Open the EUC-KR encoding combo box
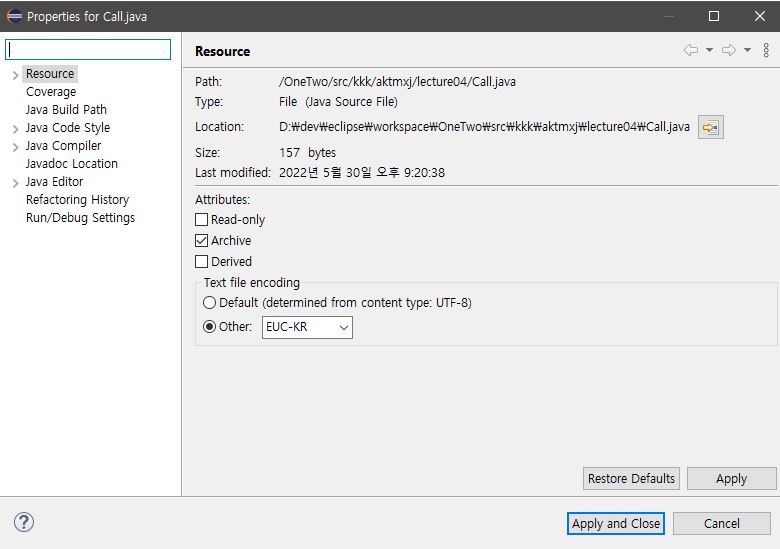780x549 pixels. 307,327
